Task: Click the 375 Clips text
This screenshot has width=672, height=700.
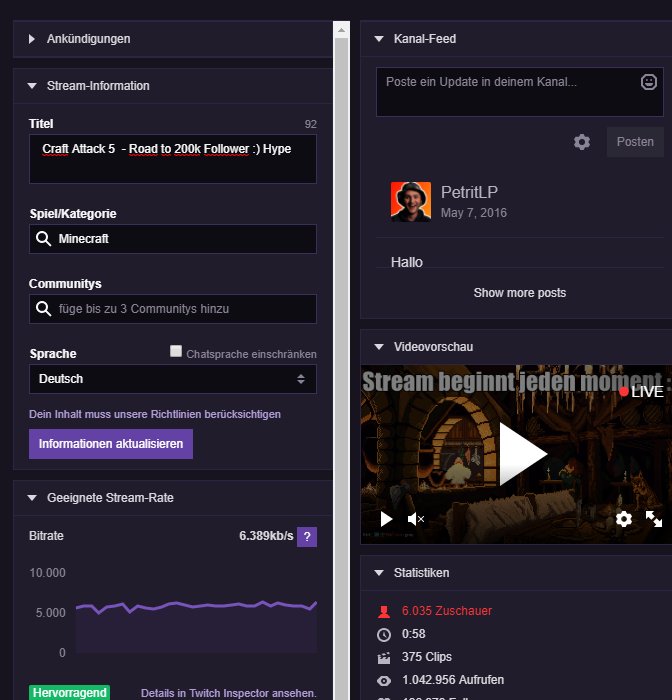Action: (x=426, y=657)
